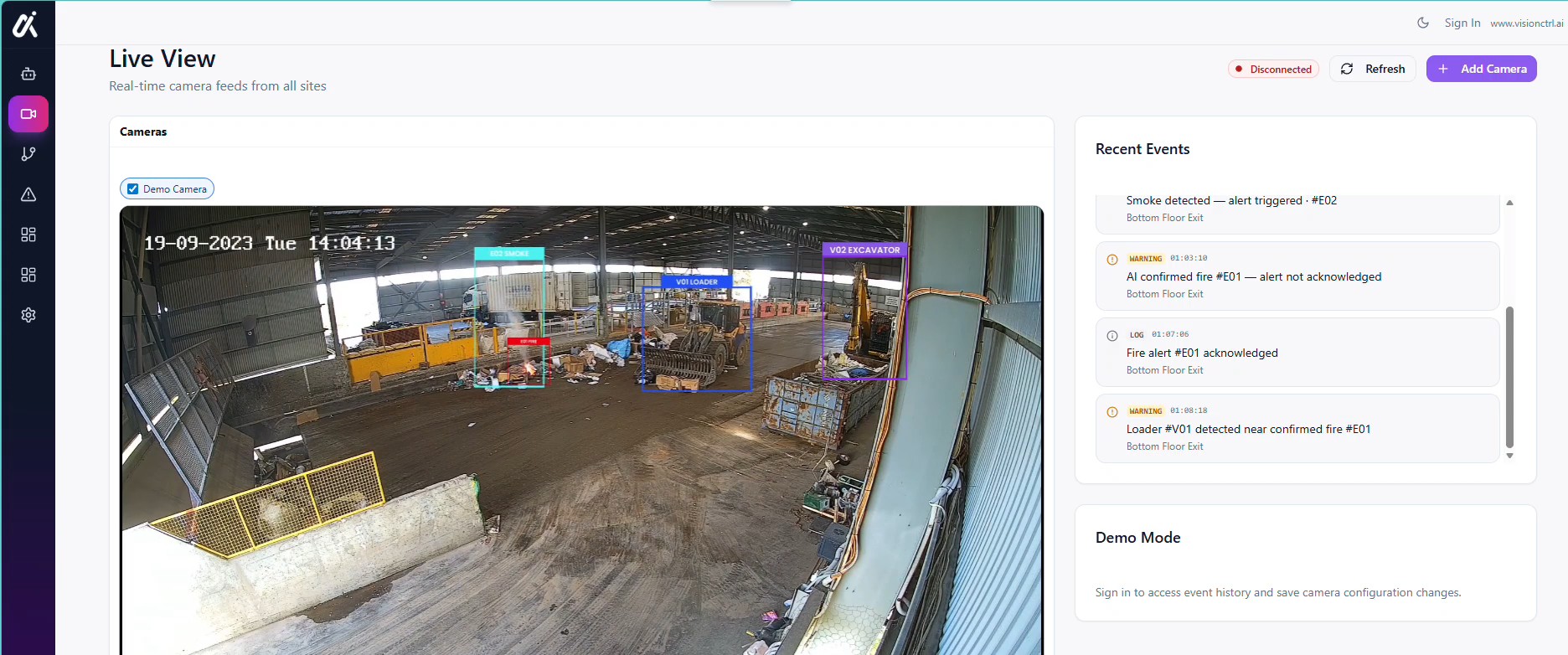The width and height of the screenshot is (1568, 655).
Task: Click info icon of 01:07:06 log event
Action: pyautogui.click(x=1112, y=336)
